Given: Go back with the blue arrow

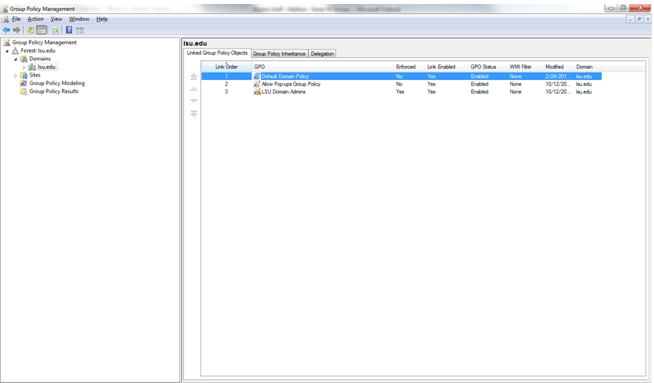Looking at the screenshot, I should [6, 30].
